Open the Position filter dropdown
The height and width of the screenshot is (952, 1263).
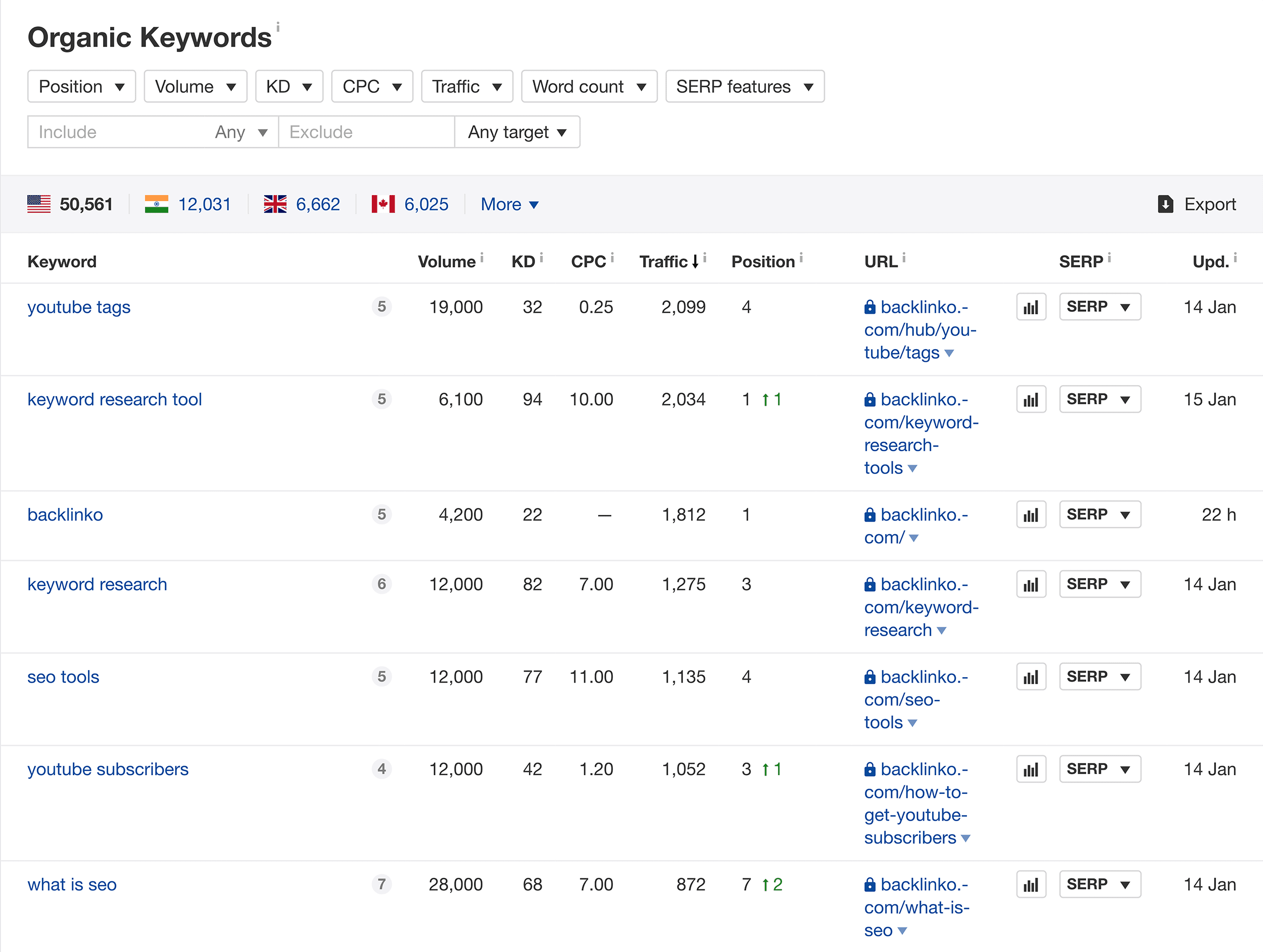click(81, 86)
